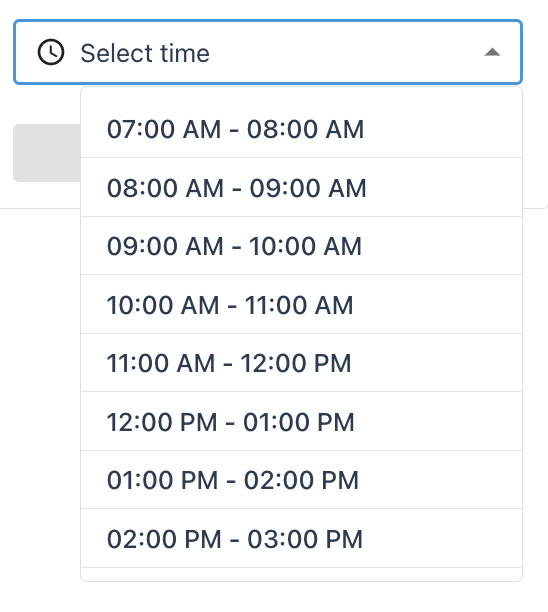Select the 11:00 AM - 12:00 PM slot
548x612 pixels.
tap(301, 363)
